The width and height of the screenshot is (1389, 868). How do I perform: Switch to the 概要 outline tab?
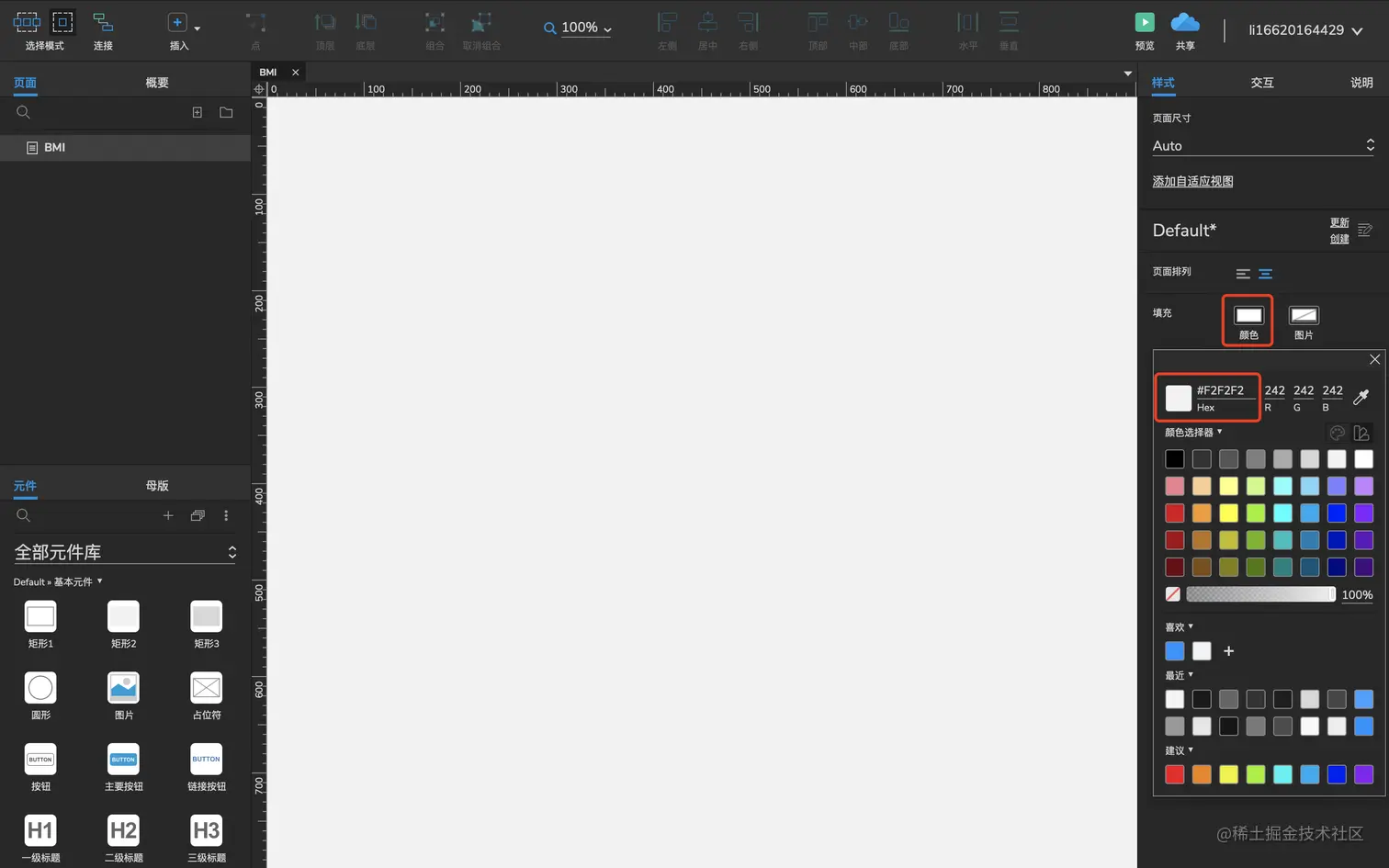coord(157,83)
